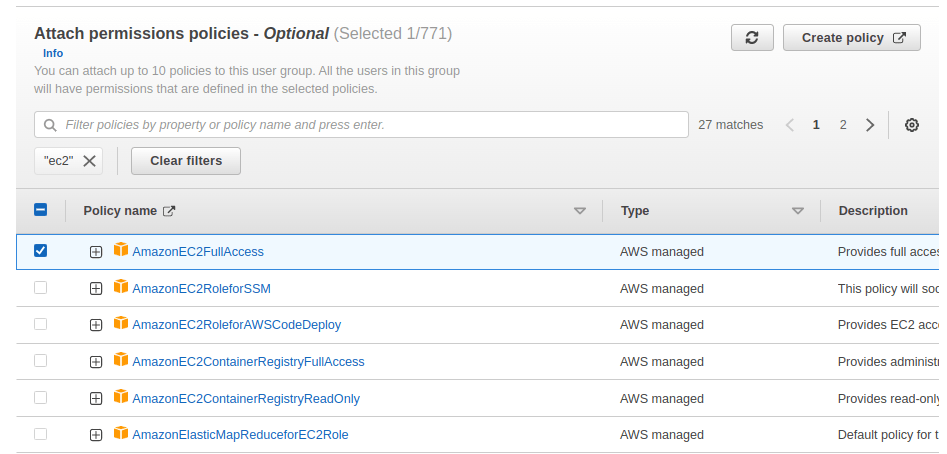This screenshot has height=454, width=947.
Task: Click the Create policy button
Action: pyautogui.click(x=852, y=37)
